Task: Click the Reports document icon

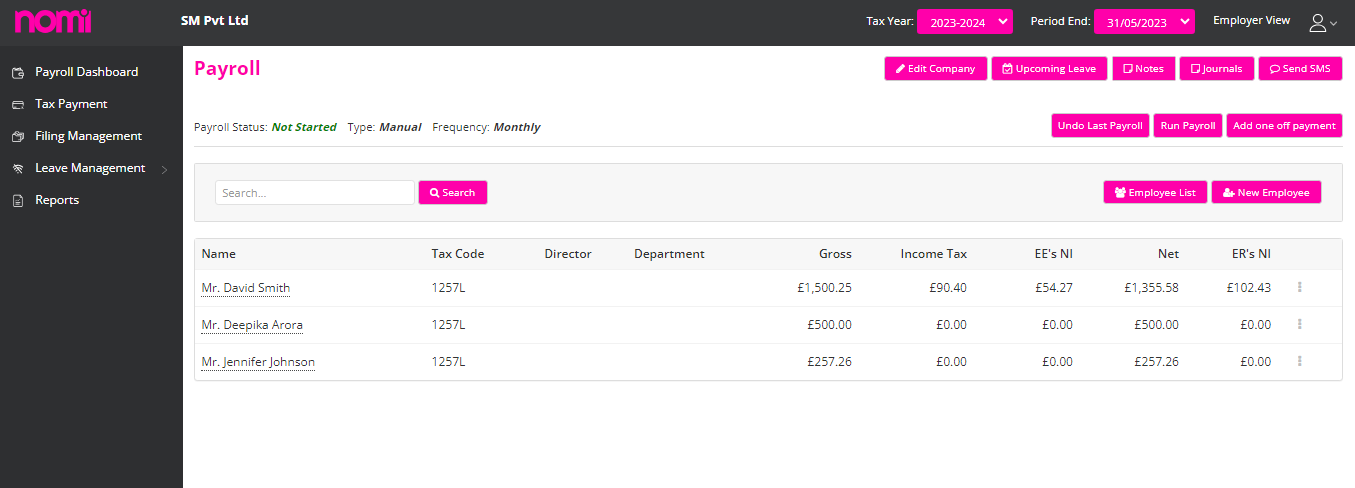Action: pyautogui.click(x=17, y=200)
